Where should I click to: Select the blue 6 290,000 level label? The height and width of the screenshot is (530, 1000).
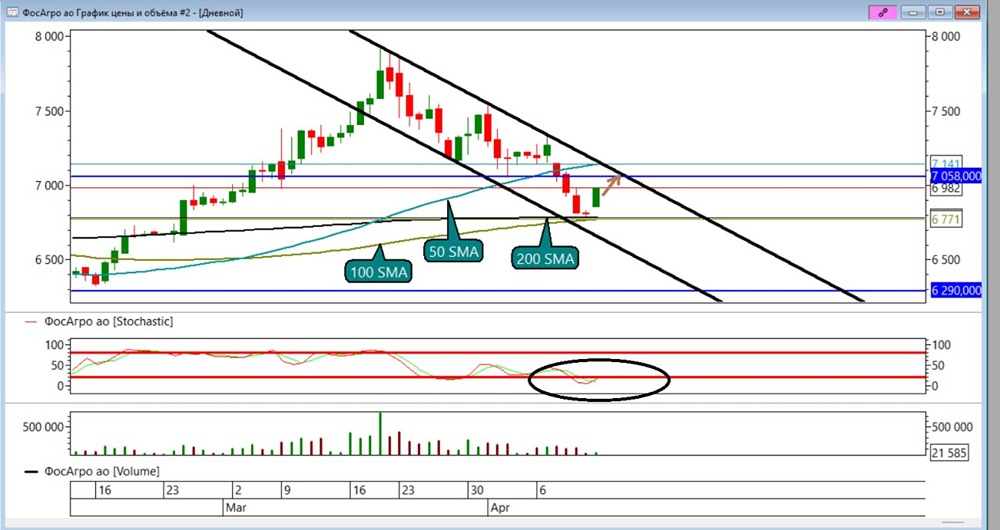(956, 291)
